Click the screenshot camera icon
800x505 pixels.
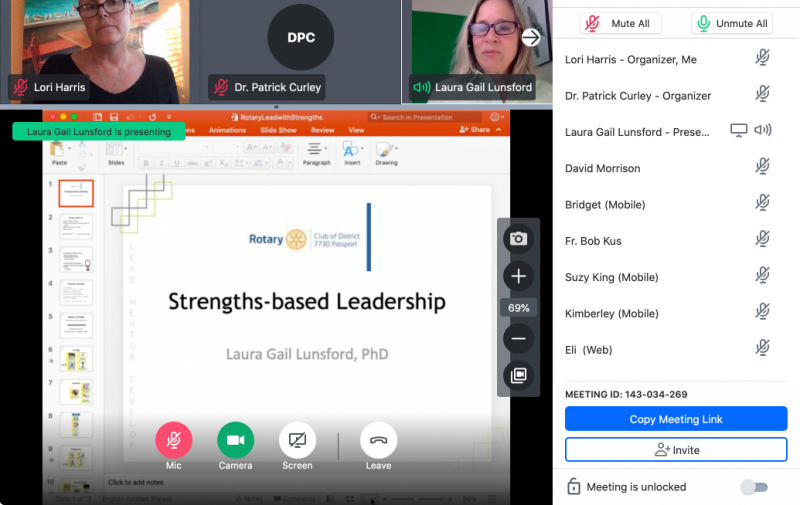click(518, 238)
